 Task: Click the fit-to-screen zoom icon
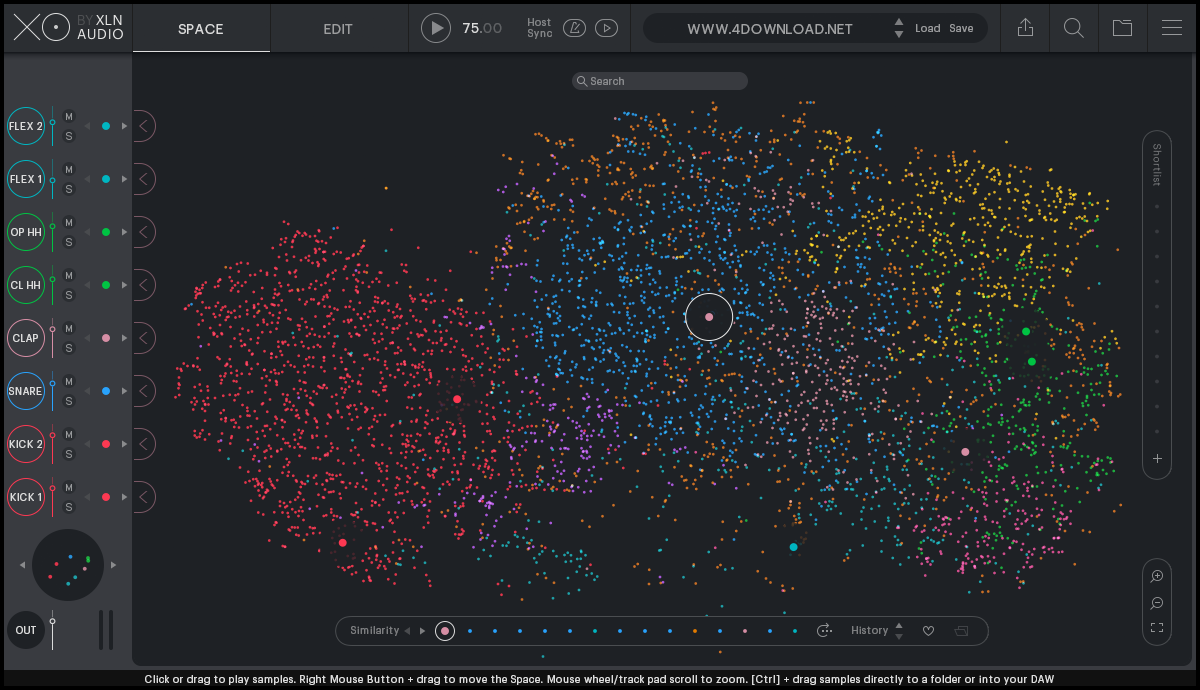pos(1157,628)
